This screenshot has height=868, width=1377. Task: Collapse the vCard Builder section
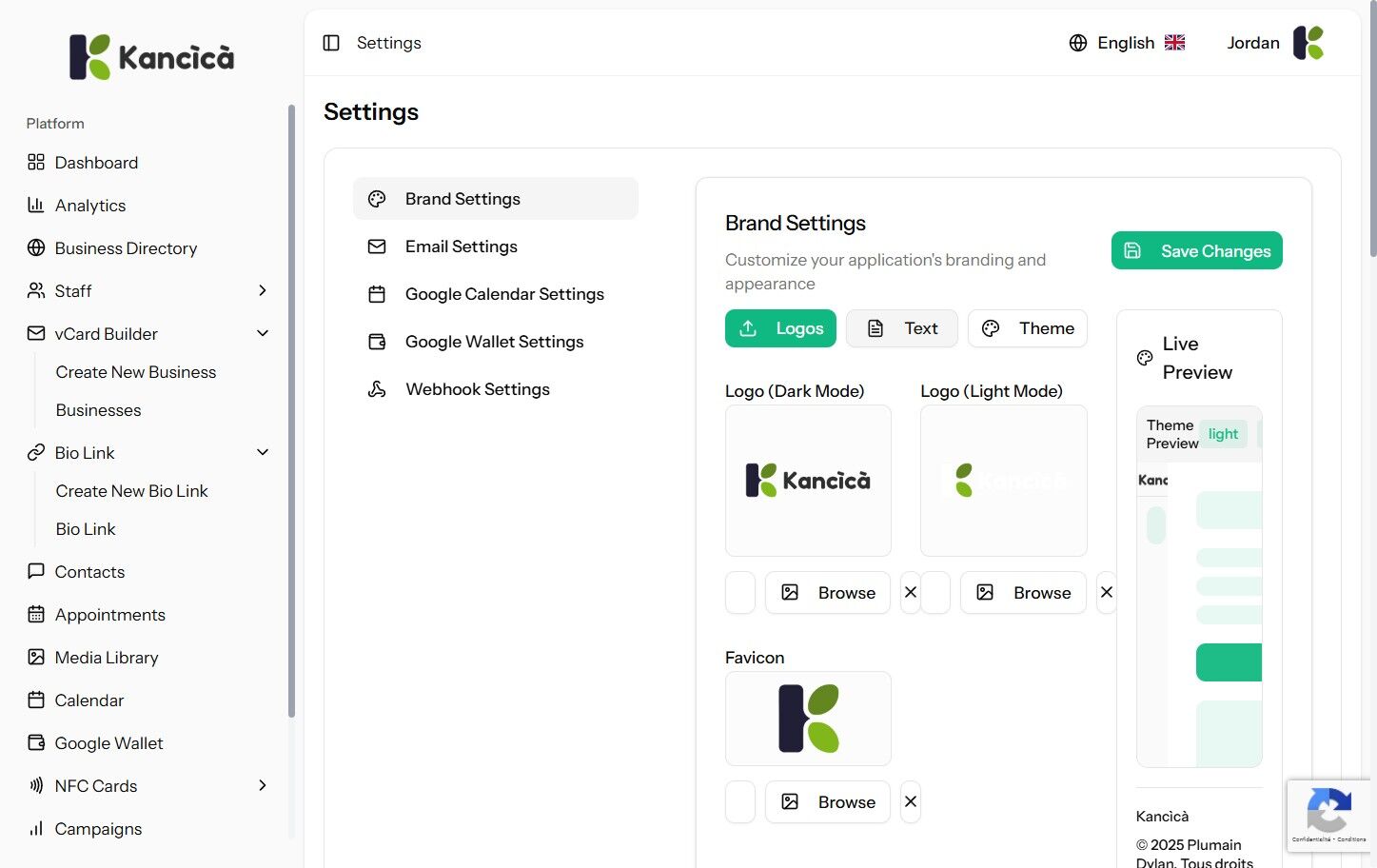coord(263,334)
